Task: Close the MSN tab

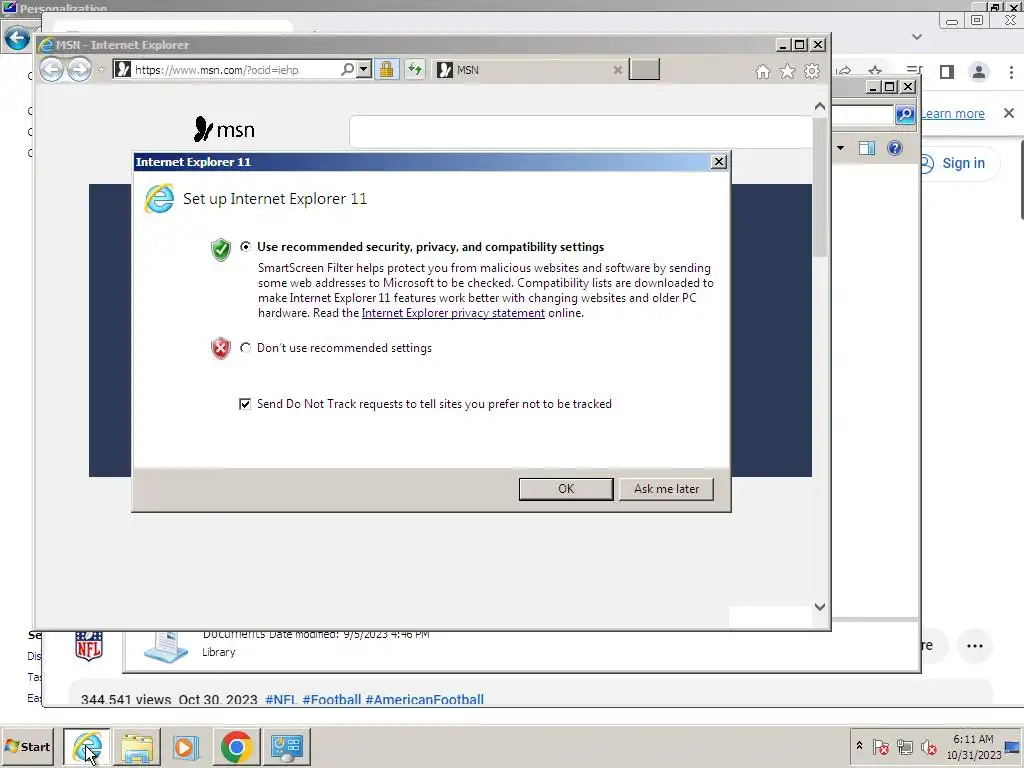Action: (617, 70)
